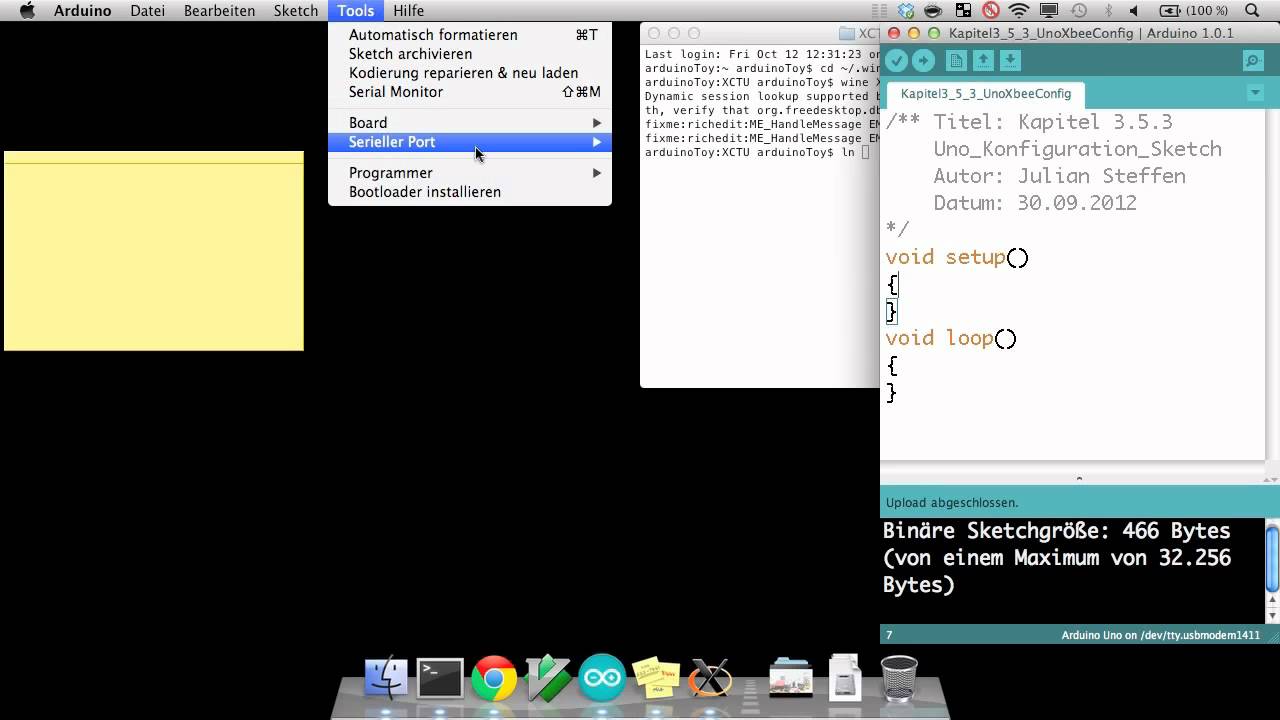
Task: Click the window-tiling grid menu bar icon
Action: point(961,10)
